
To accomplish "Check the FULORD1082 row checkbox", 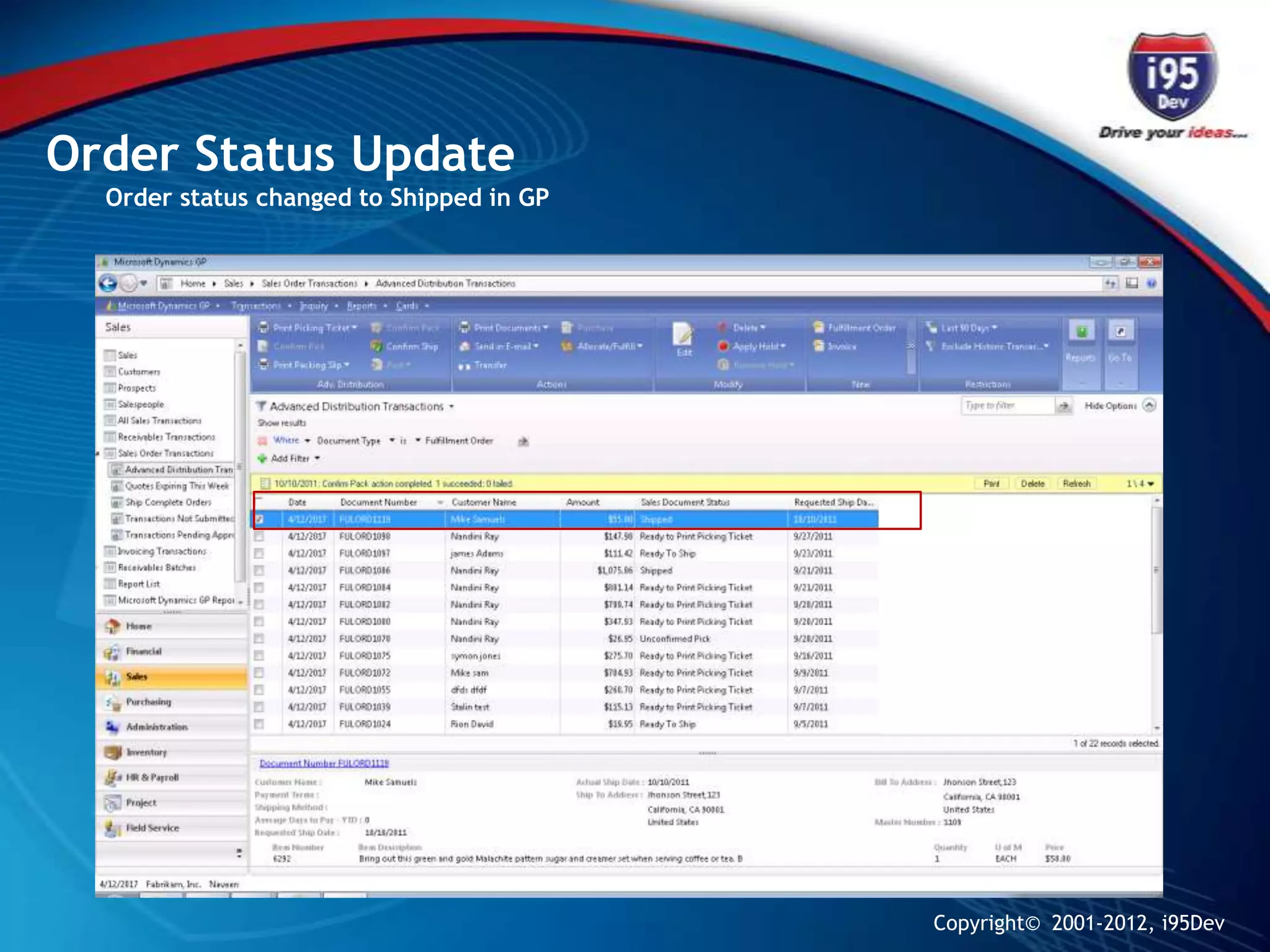I will 259,605.
